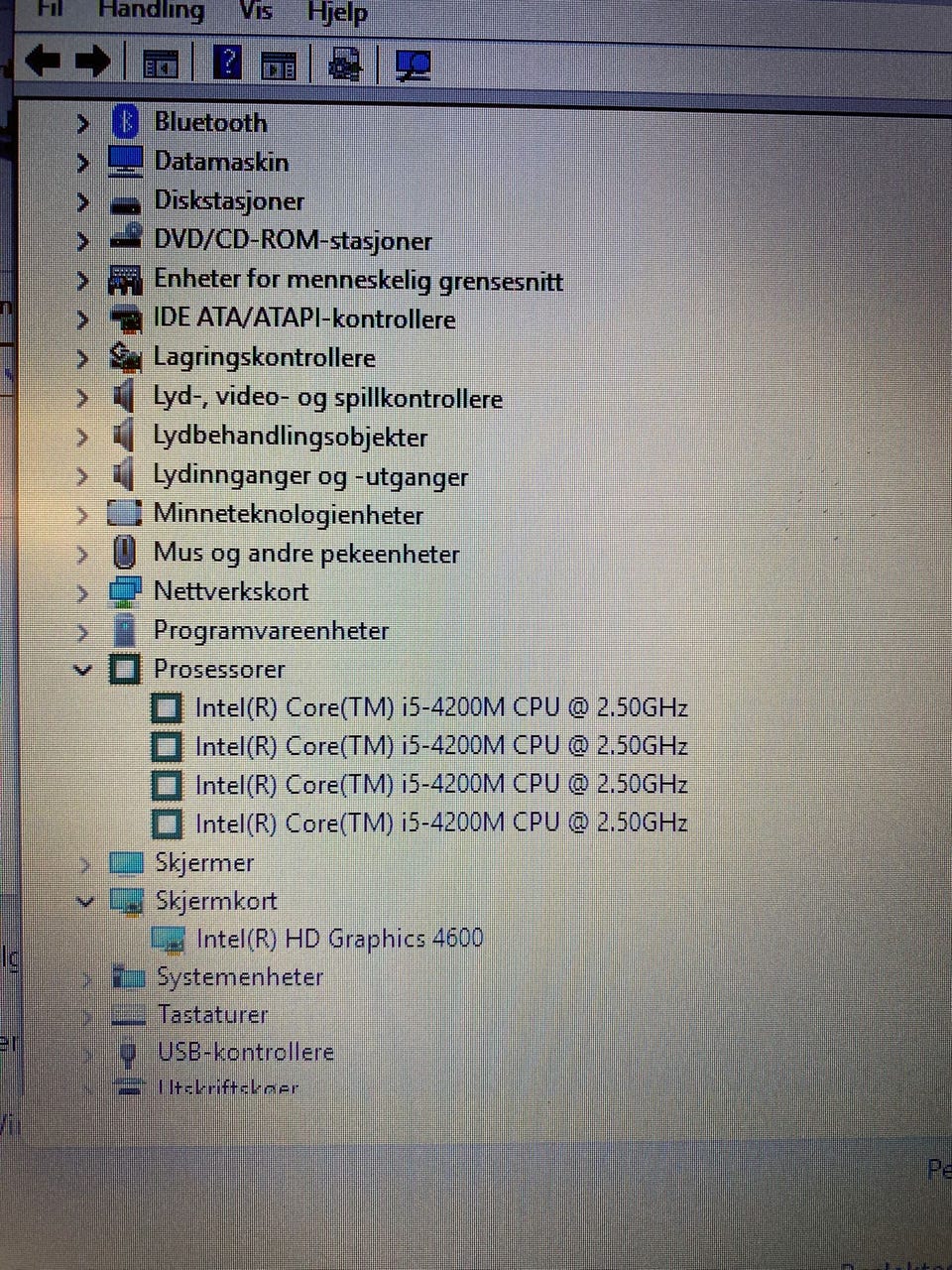Click the Lagringskontrollere icon
This screenshot has height=1270, width=952.
(125, 356)
